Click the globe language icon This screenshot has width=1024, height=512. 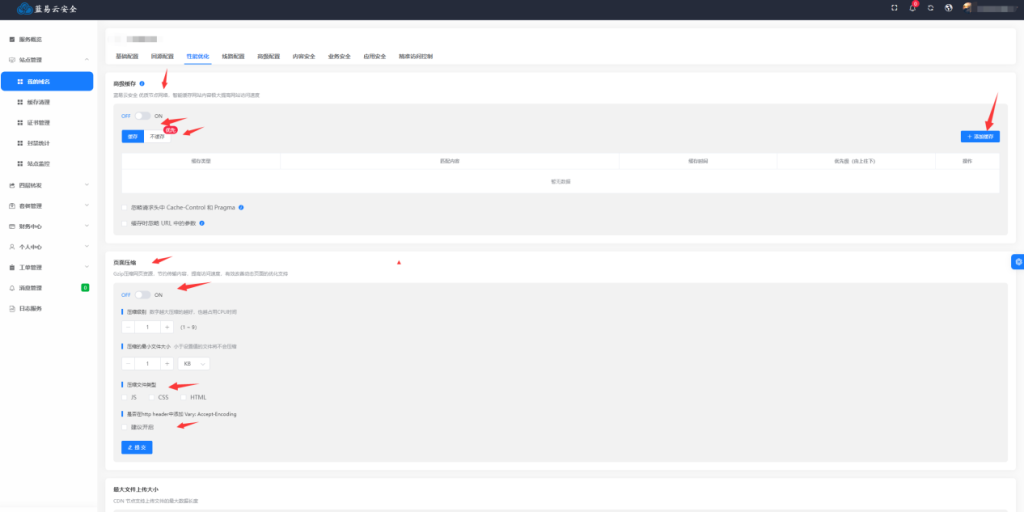pos(948,8)
